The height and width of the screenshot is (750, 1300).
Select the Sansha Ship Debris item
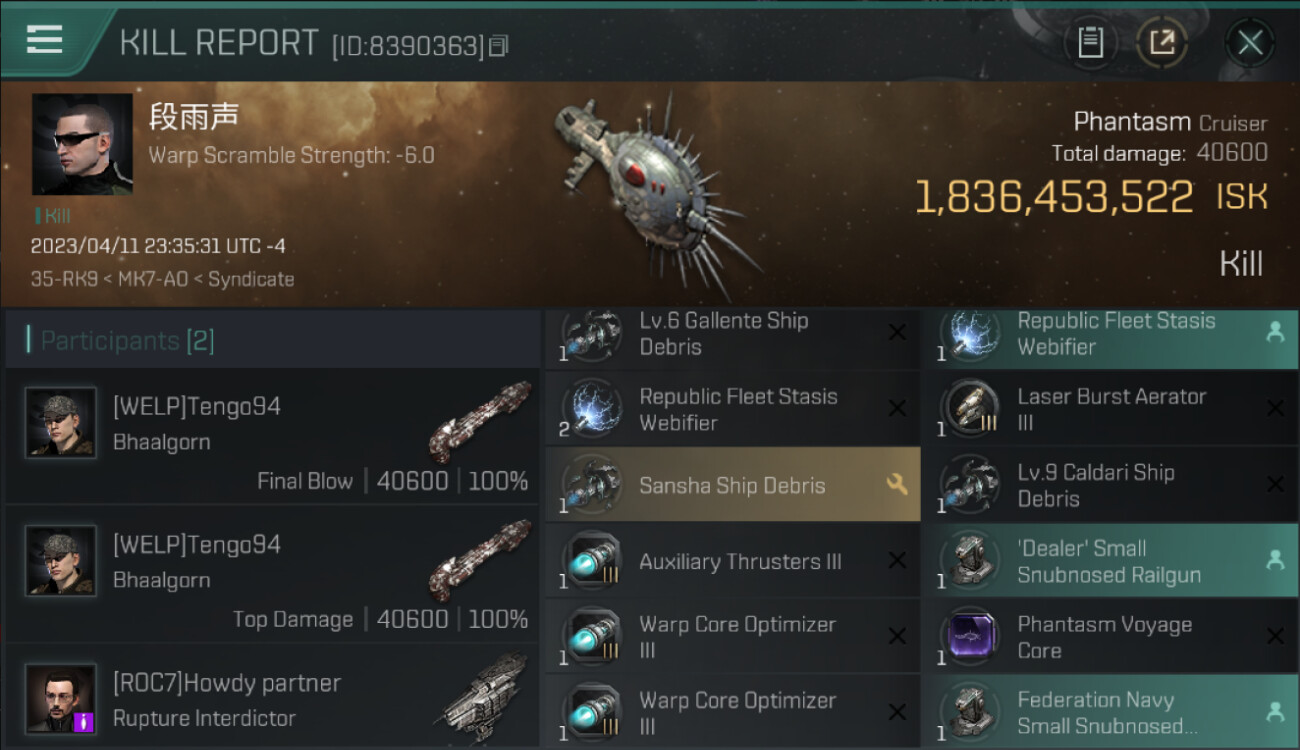click(732, 485)
